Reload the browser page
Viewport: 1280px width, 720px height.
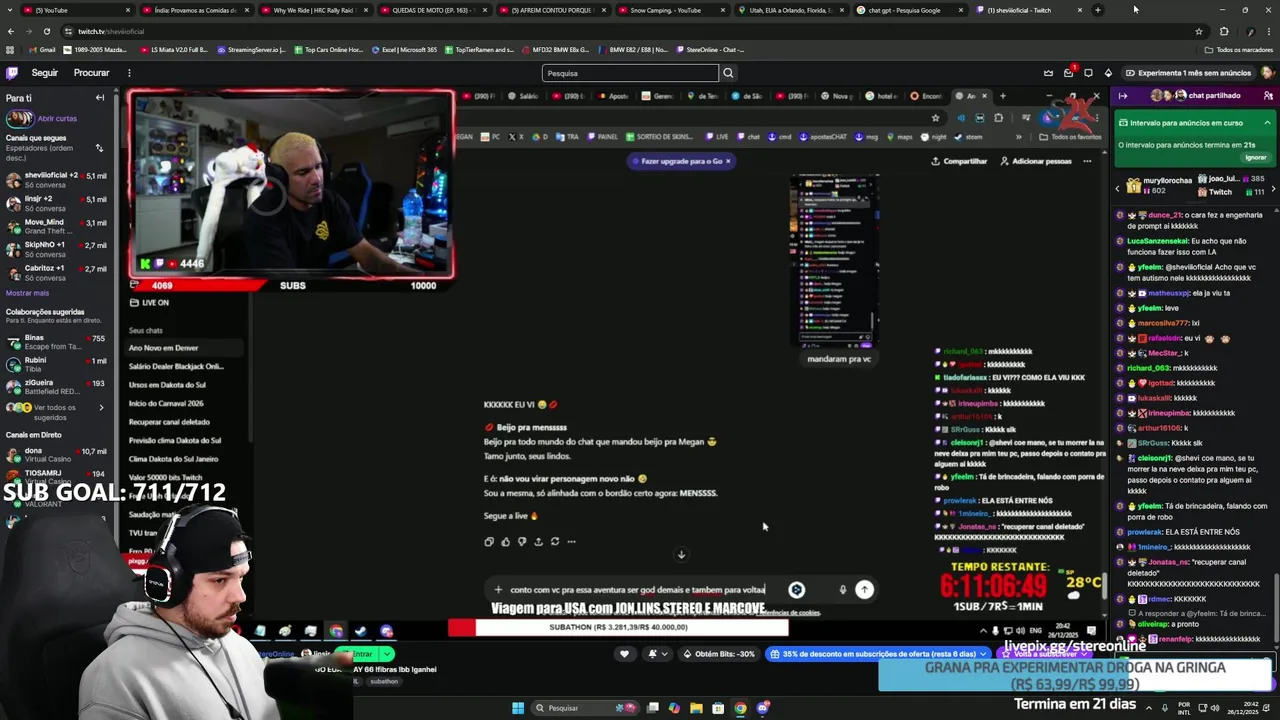(x=48, y=31)
